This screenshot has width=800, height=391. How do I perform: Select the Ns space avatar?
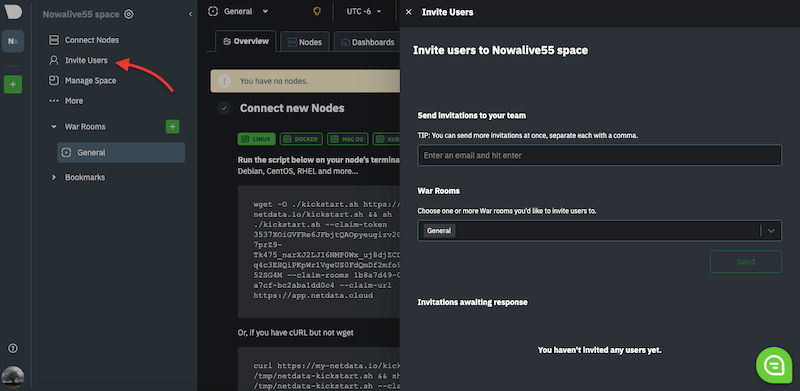tap(13, 41)
